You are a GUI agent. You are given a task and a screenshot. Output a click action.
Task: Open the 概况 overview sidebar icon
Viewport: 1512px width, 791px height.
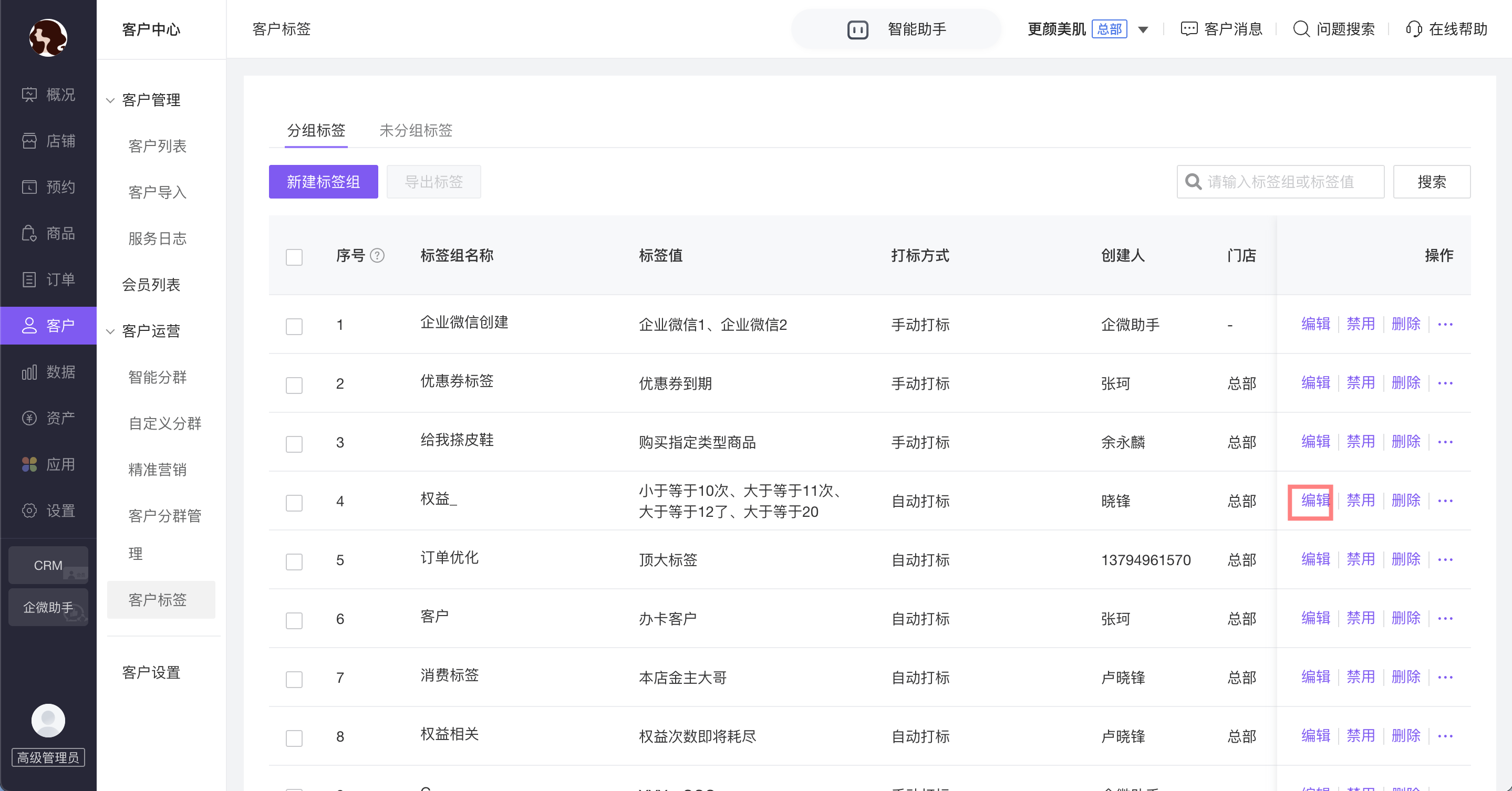click(29, 95)
